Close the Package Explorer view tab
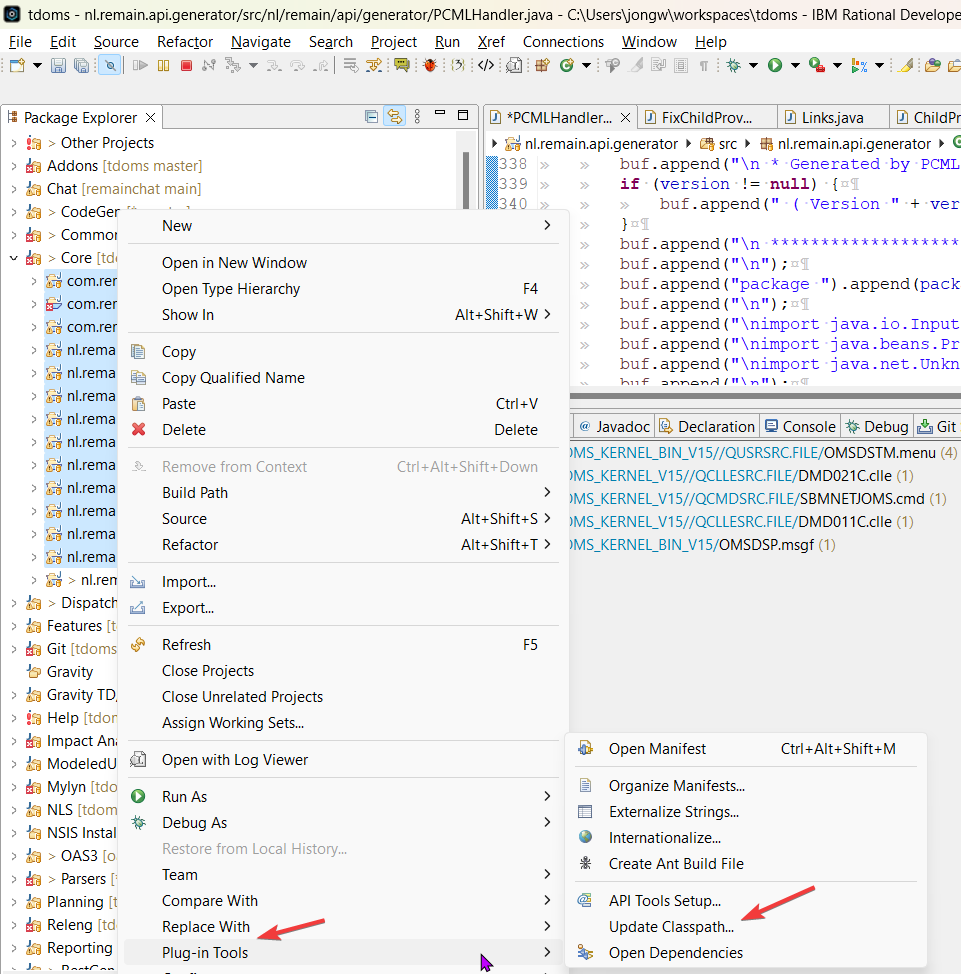The width and height of the screenshot is (961, 974). [150, 118]
